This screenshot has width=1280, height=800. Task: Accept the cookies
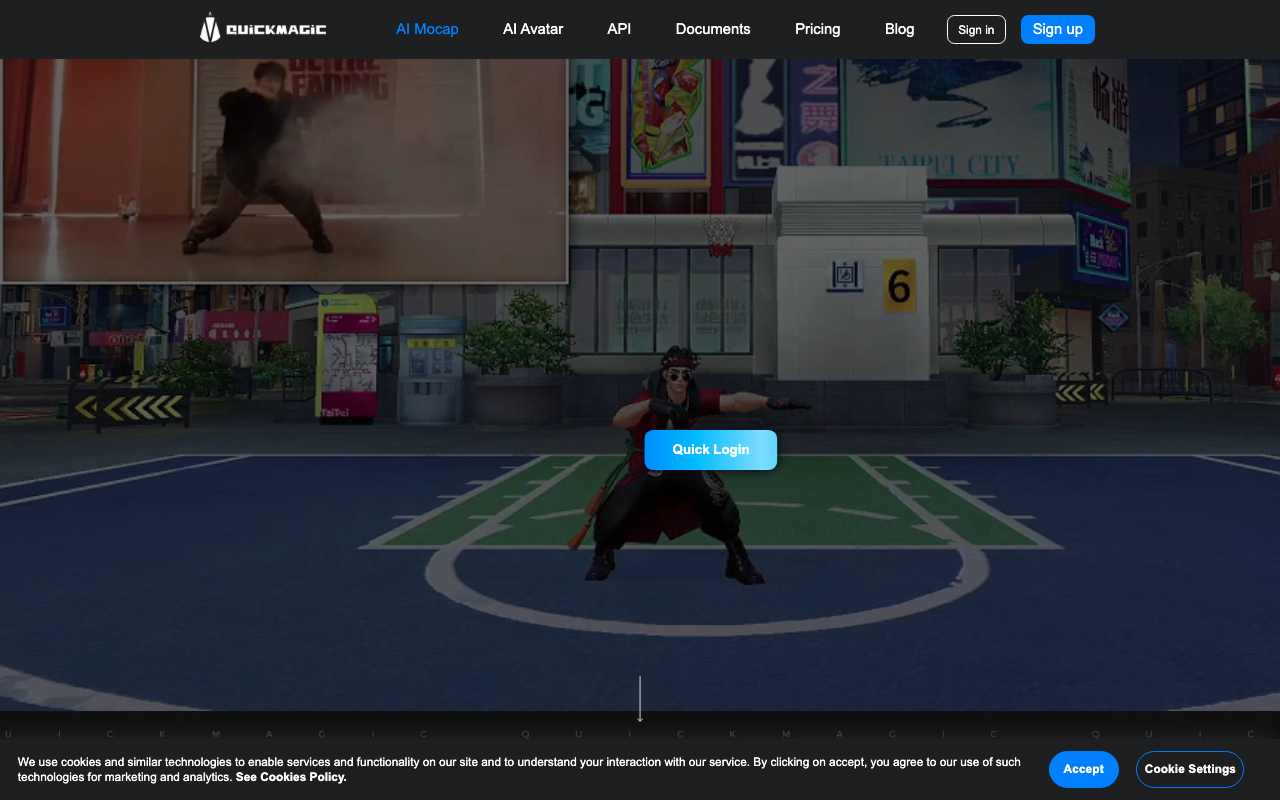[1083, 769]
